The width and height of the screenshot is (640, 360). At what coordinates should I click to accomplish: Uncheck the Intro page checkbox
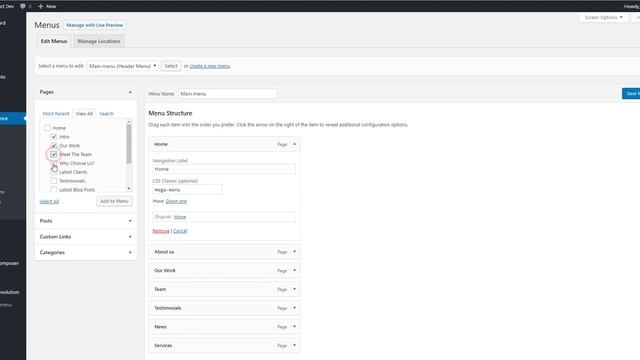(54, 137)
